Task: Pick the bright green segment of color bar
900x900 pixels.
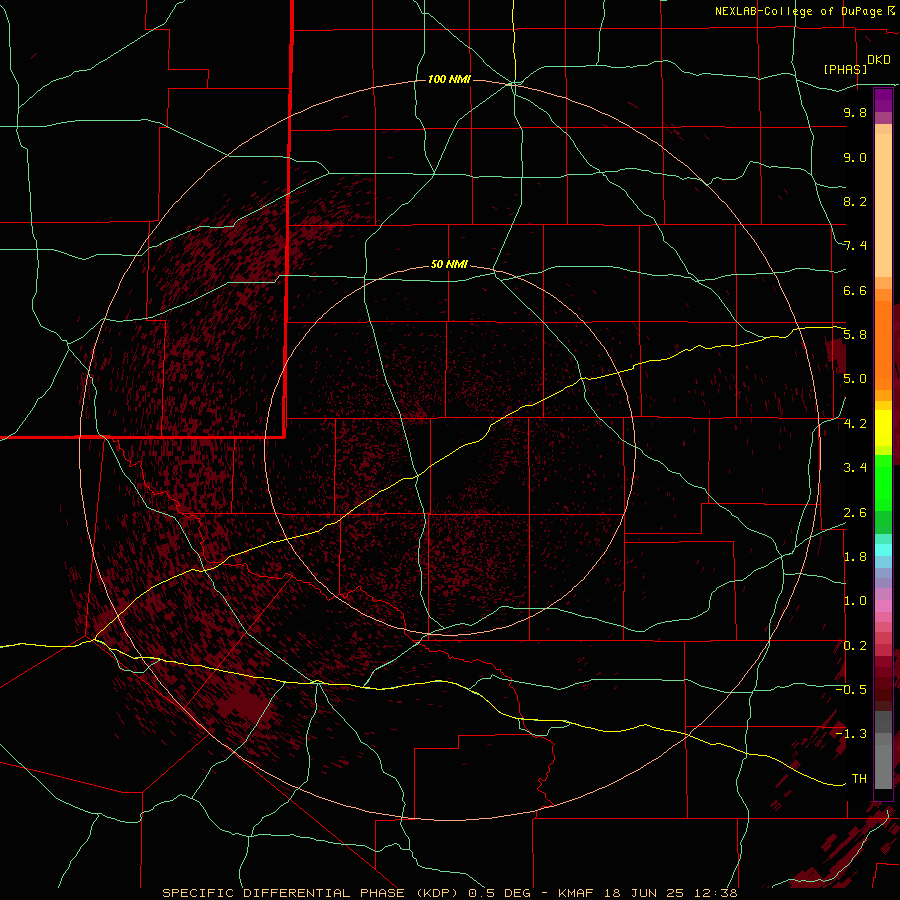Action: (883, 482)
